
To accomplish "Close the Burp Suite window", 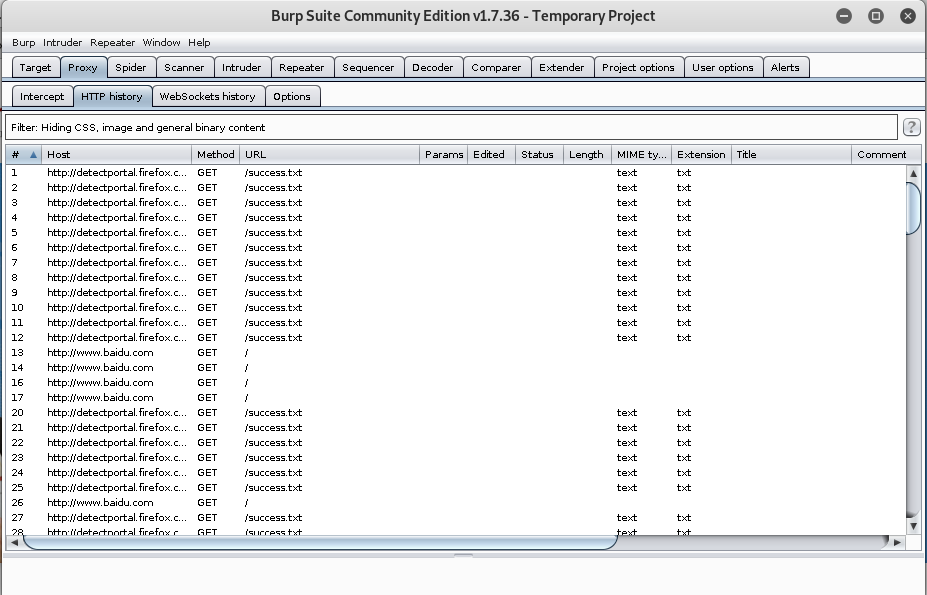I will click(907, 16).
